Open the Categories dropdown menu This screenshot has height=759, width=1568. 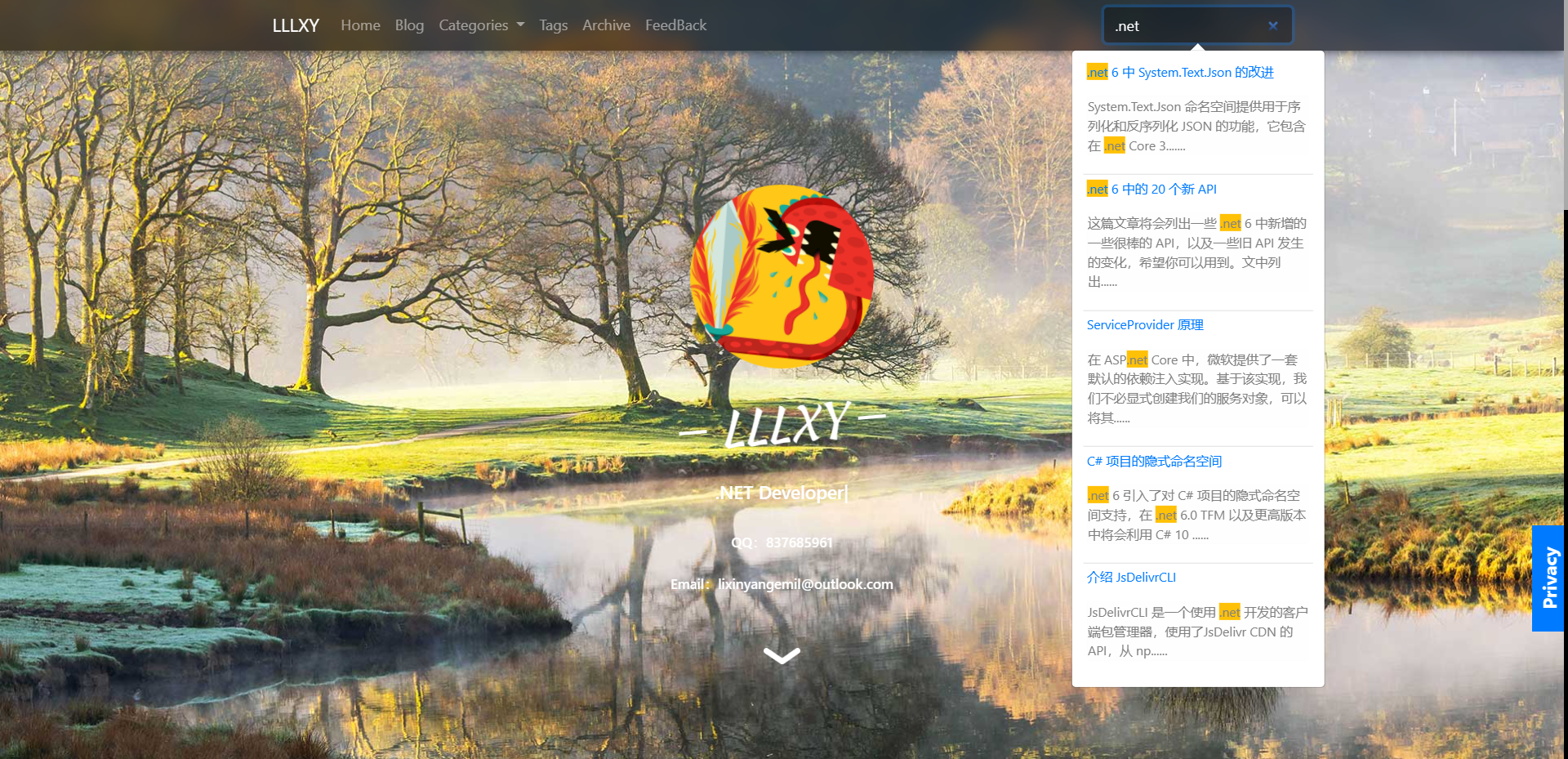click(x=482, y=25)
